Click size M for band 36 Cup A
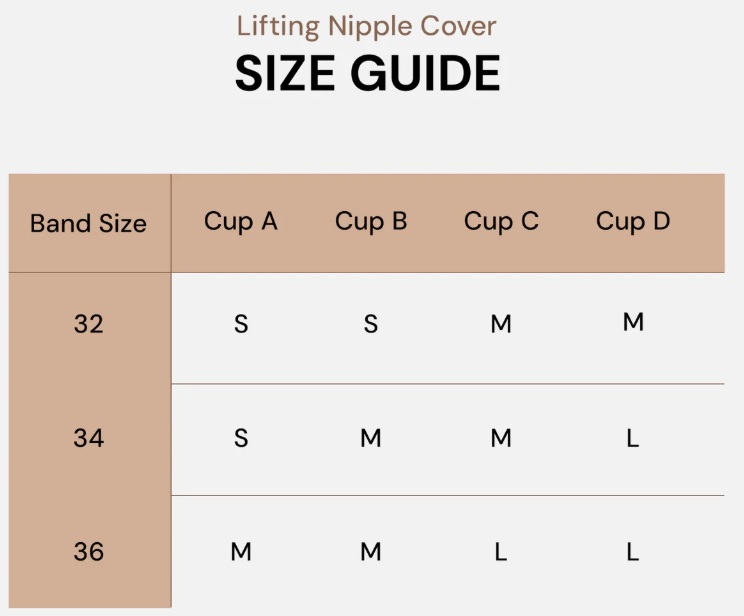This screenshot has height=616, width=744. click(241, 551)
